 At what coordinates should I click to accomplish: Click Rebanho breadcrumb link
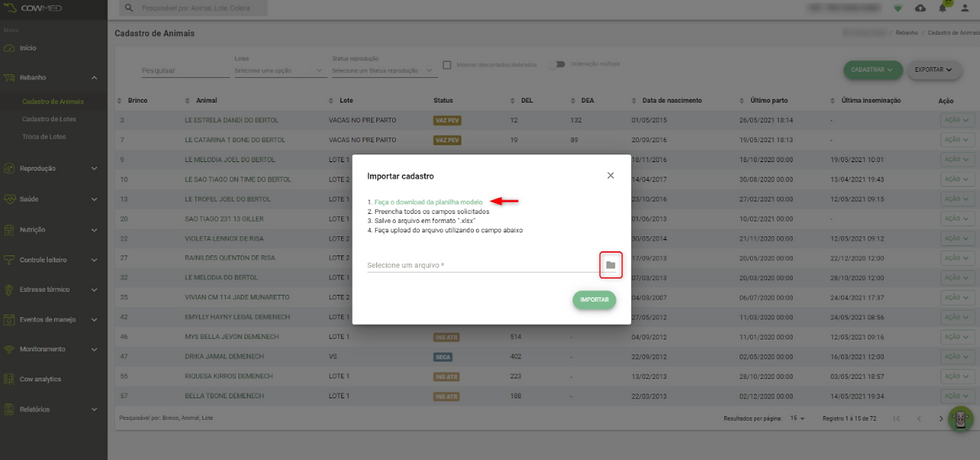pos(907,32)
